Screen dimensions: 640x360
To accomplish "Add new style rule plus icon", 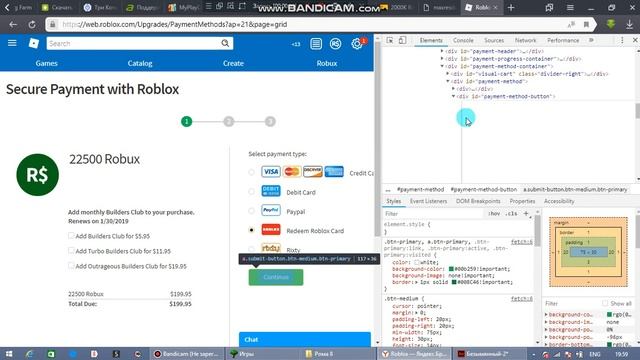I will [526, 213].
